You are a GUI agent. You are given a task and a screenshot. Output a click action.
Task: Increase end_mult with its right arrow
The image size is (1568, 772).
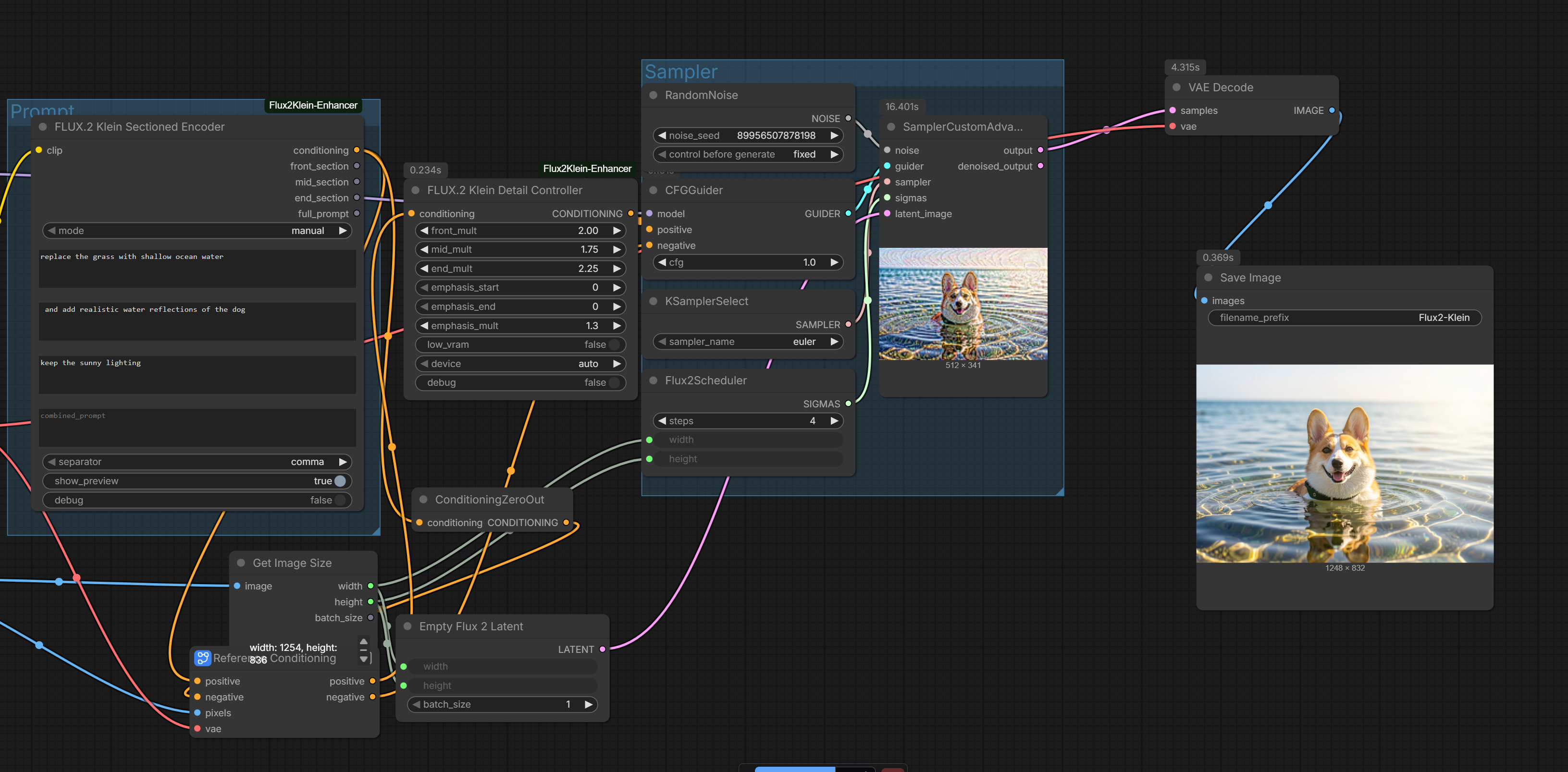617,269
